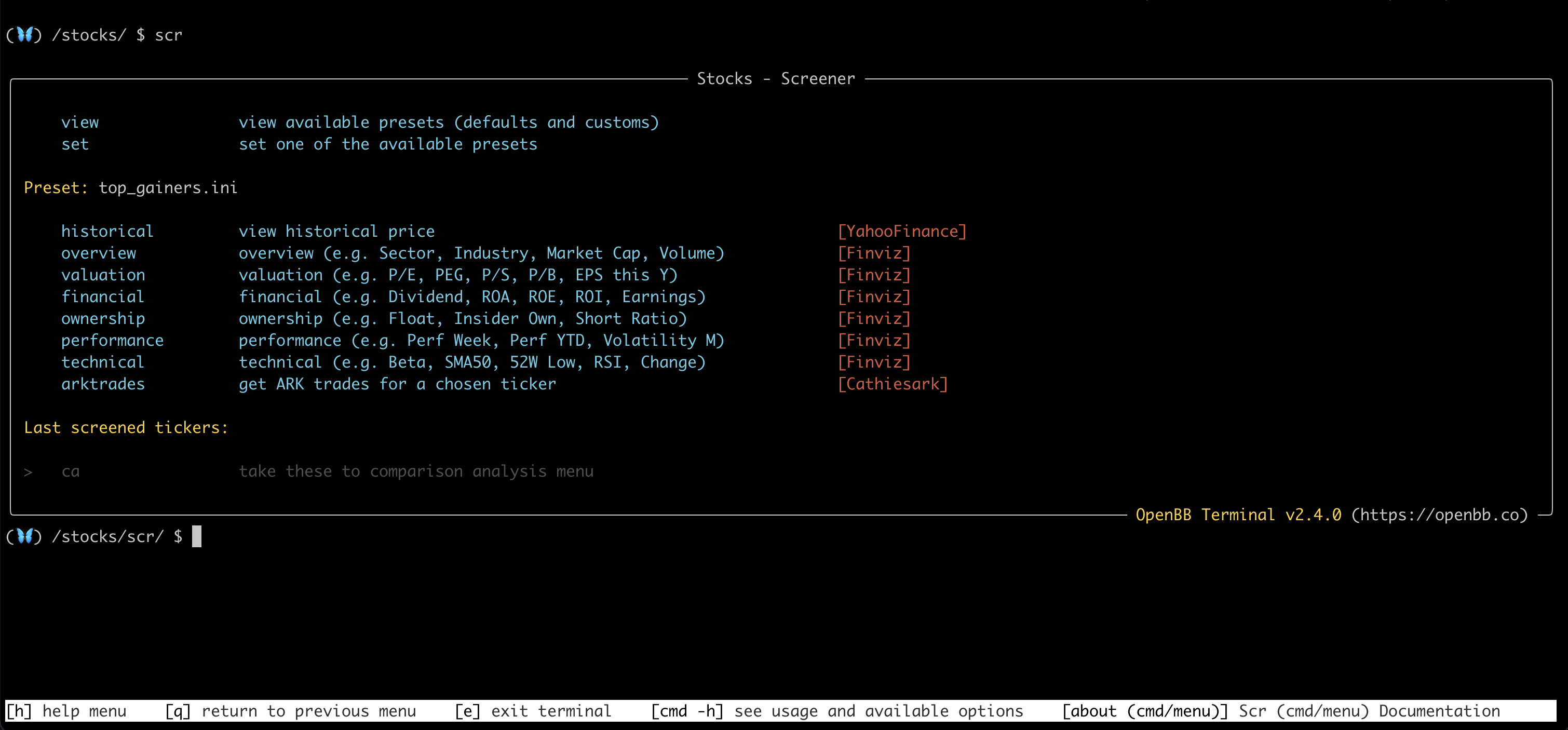Click the preset name top_gainers.ini
The image size is (1568, 730).
click(168, 187)
